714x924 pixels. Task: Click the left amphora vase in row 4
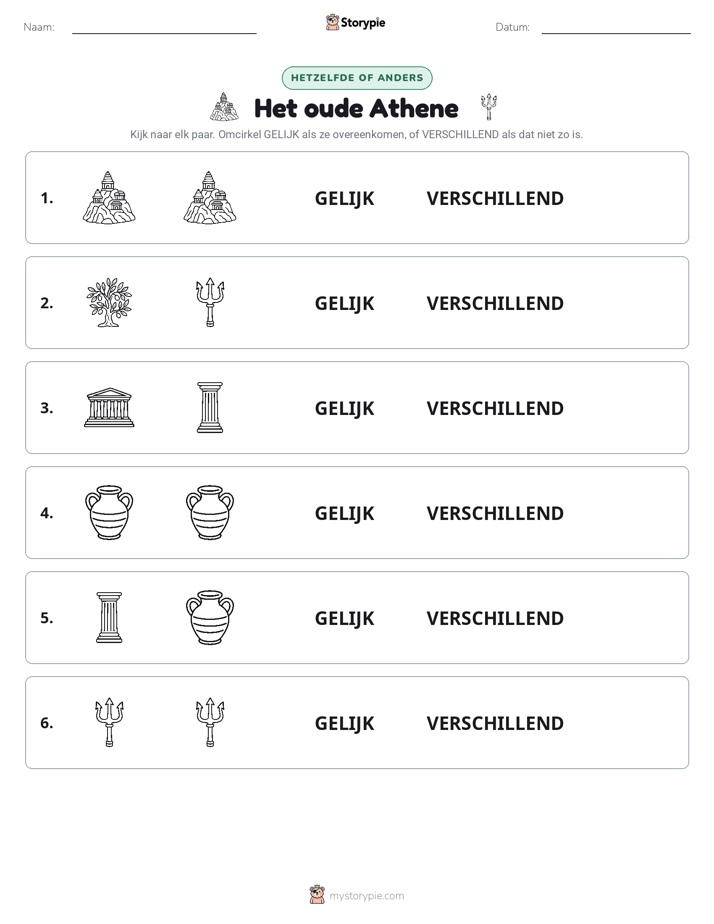(109, 512)
